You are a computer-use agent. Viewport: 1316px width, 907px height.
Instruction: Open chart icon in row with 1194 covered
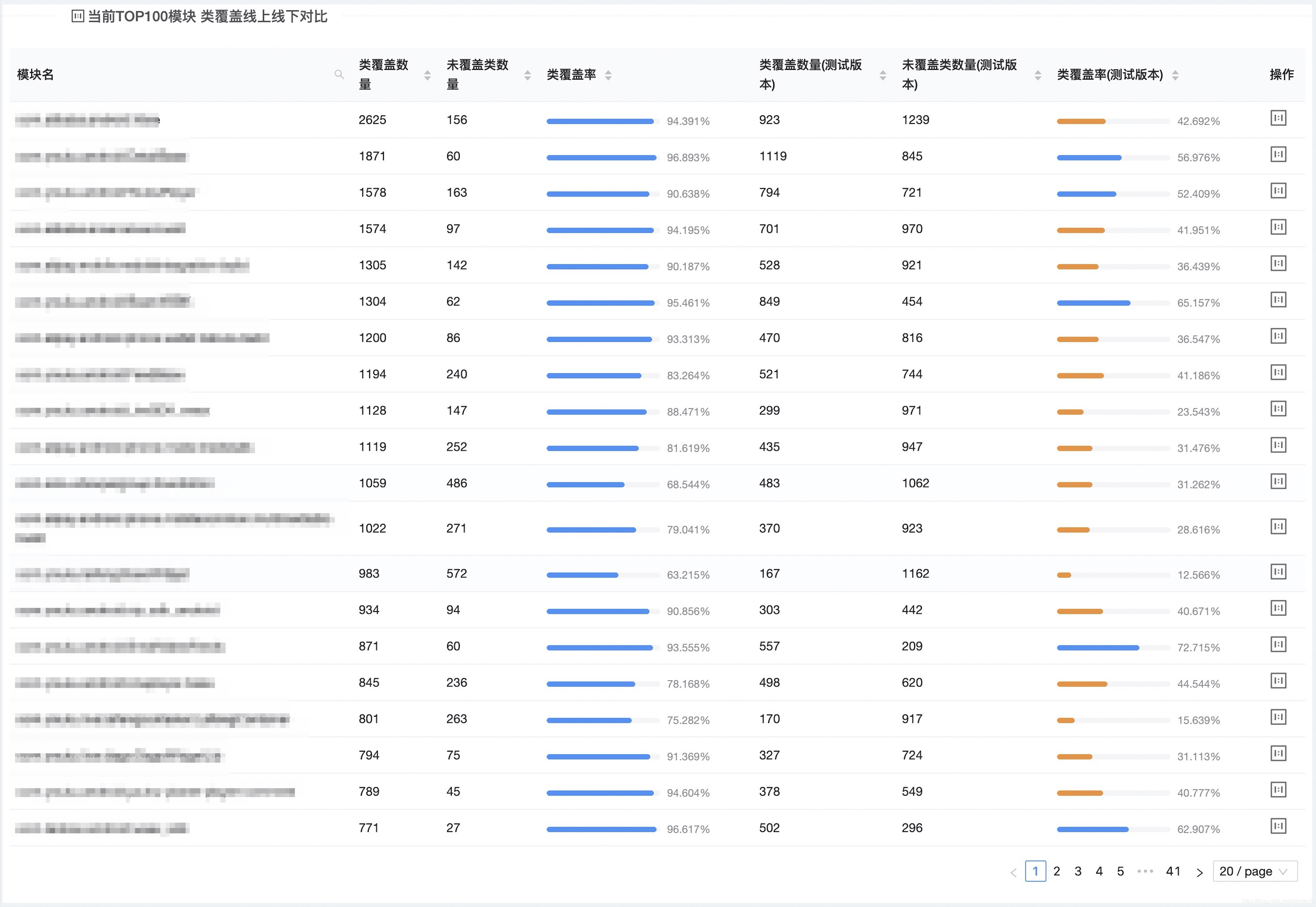pos(1278,373)
